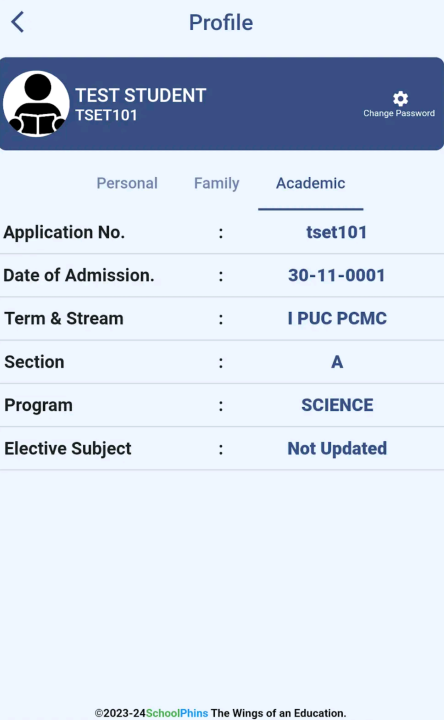Tap the I PUC PCMC stream value
The image size is (444, 720).
[337, 319]
